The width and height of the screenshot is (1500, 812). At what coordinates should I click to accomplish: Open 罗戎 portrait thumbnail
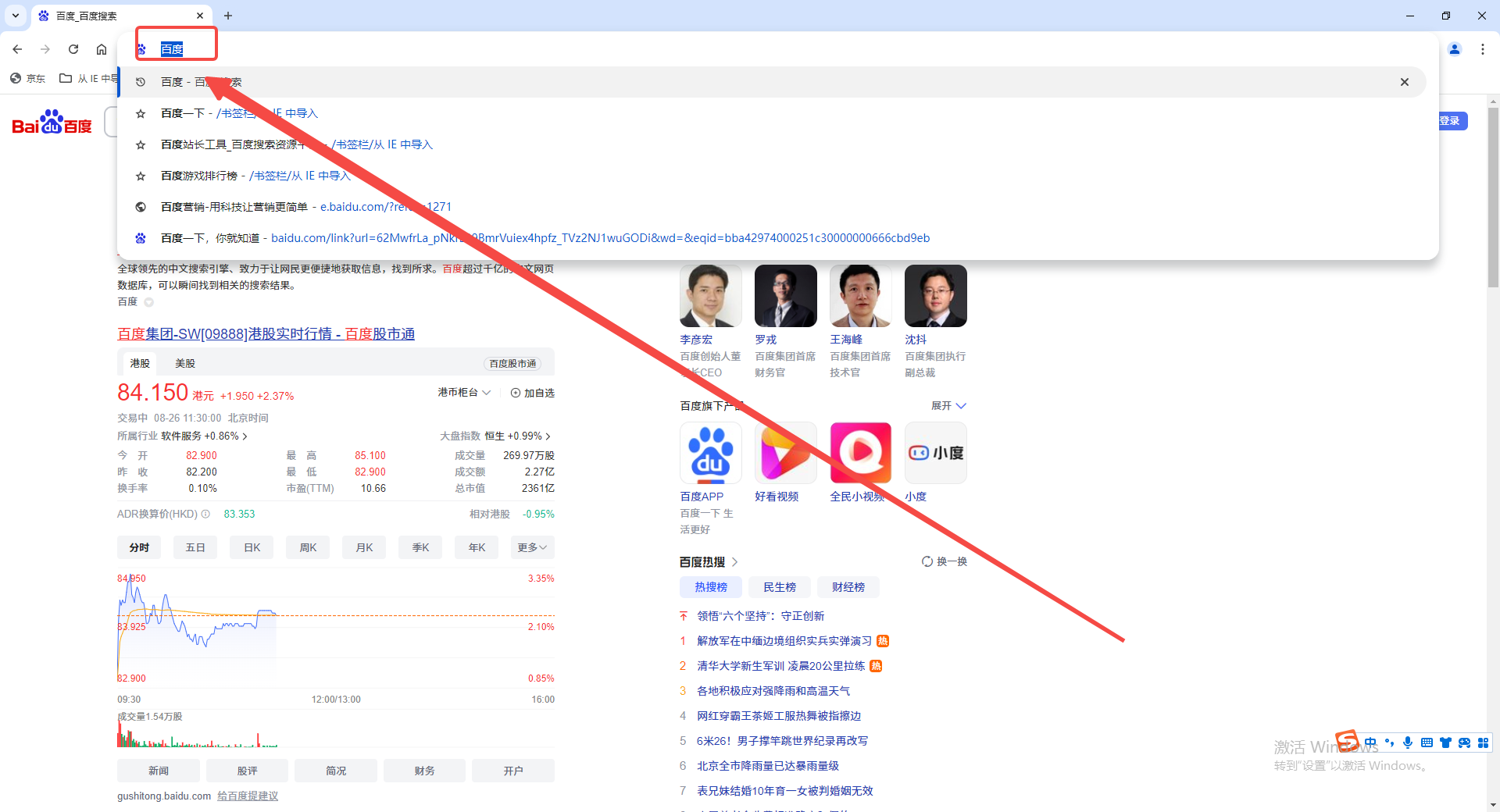(786, 295)
